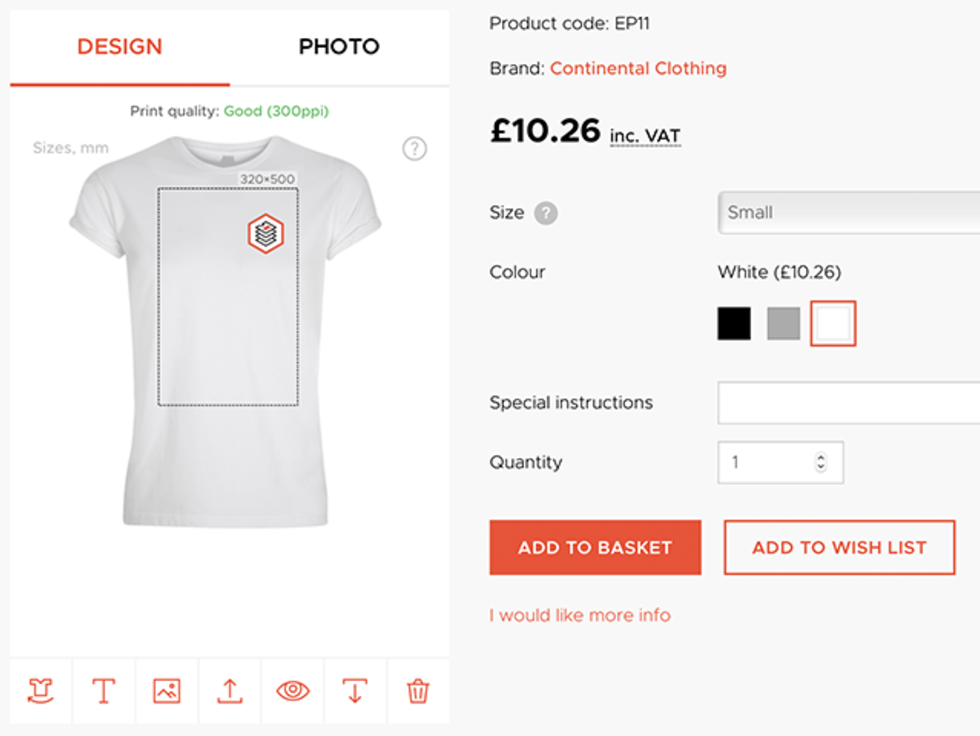Preview the design with the eye icon
This screenshot has width=980, height=736.
(292, 690)
